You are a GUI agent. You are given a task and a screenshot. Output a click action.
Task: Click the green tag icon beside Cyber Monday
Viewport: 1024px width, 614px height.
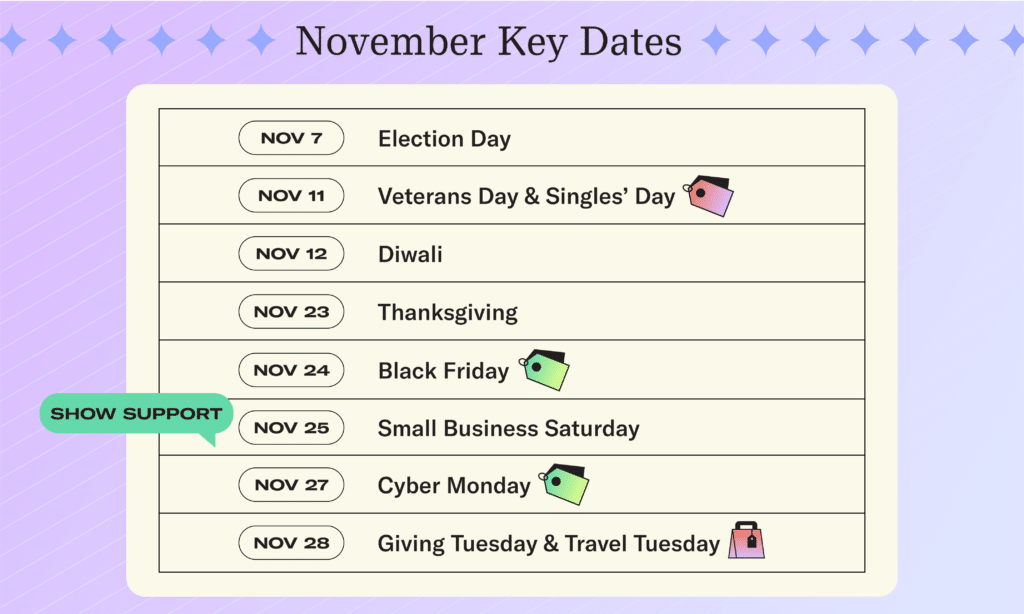pos(564,485)
